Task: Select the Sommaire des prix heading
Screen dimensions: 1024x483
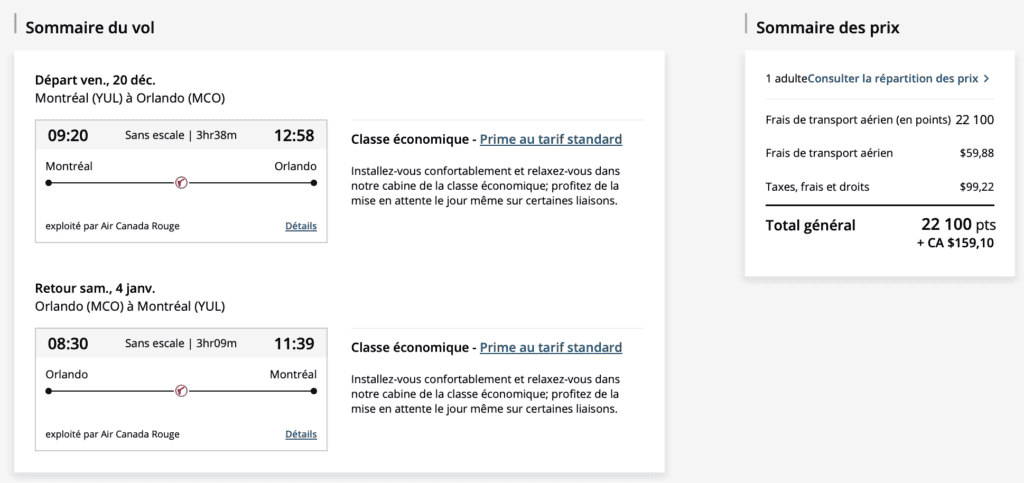Action: (x=828, y=28)
